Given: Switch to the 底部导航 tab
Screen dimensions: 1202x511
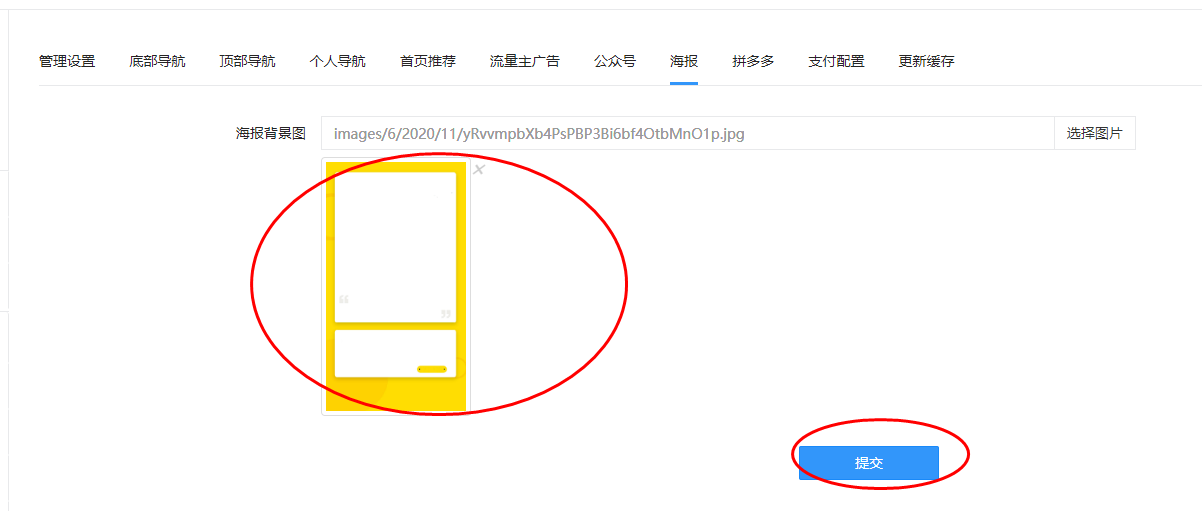Looking at the screenshot, I should point(157,61).
